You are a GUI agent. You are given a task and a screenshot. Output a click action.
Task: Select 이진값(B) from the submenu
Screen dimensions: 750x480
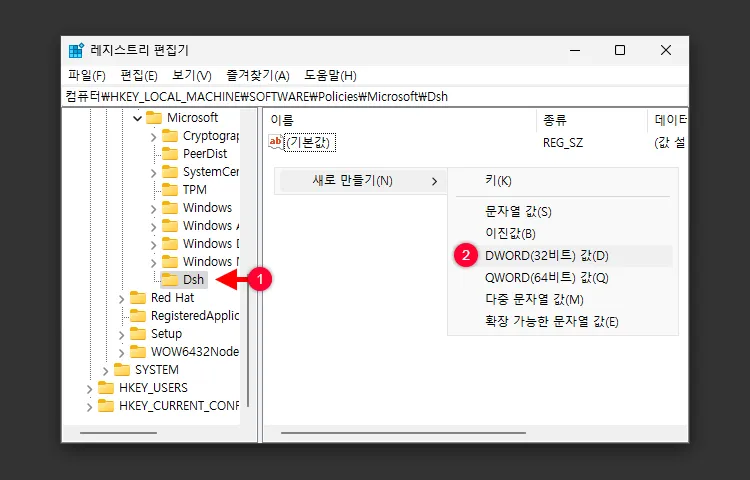562,233
